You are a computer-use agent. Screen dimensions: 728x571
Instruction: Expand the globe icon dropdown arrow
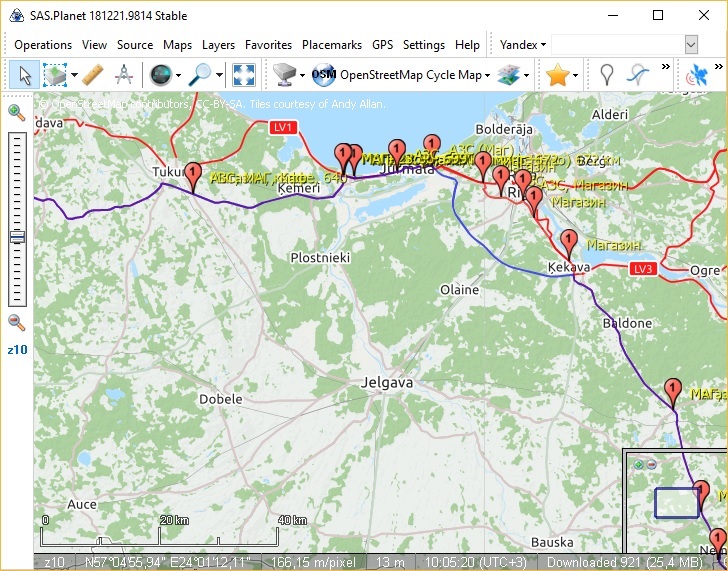178,75
